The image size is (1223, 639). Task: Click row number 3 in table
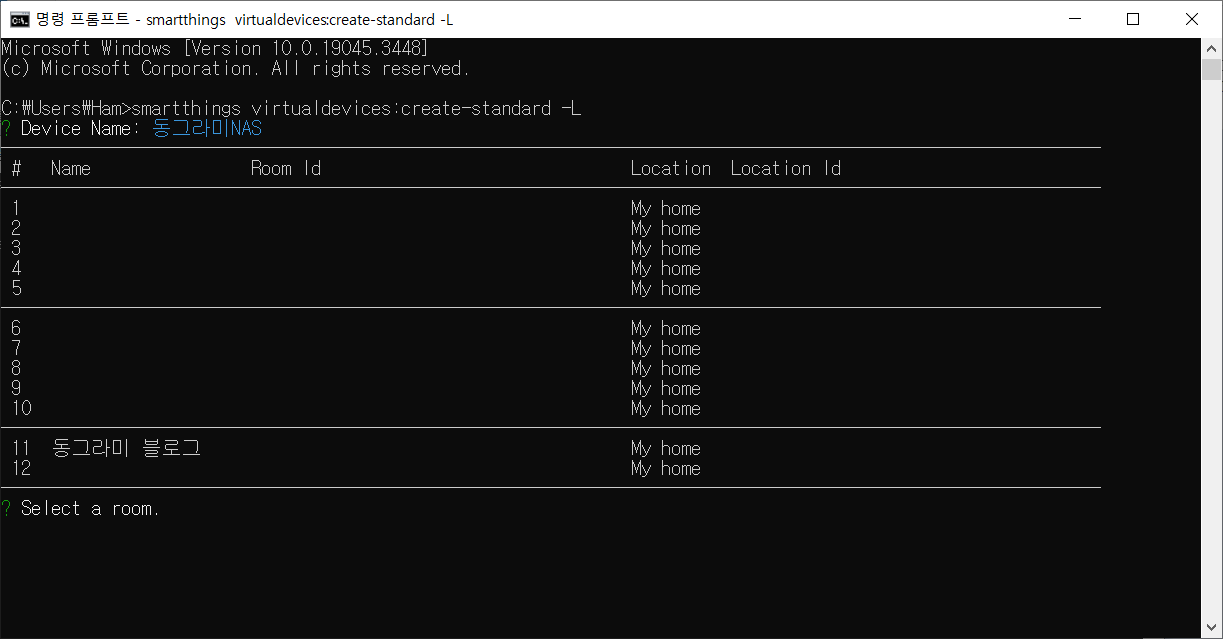pyautogui.click(x=16, y=248)
